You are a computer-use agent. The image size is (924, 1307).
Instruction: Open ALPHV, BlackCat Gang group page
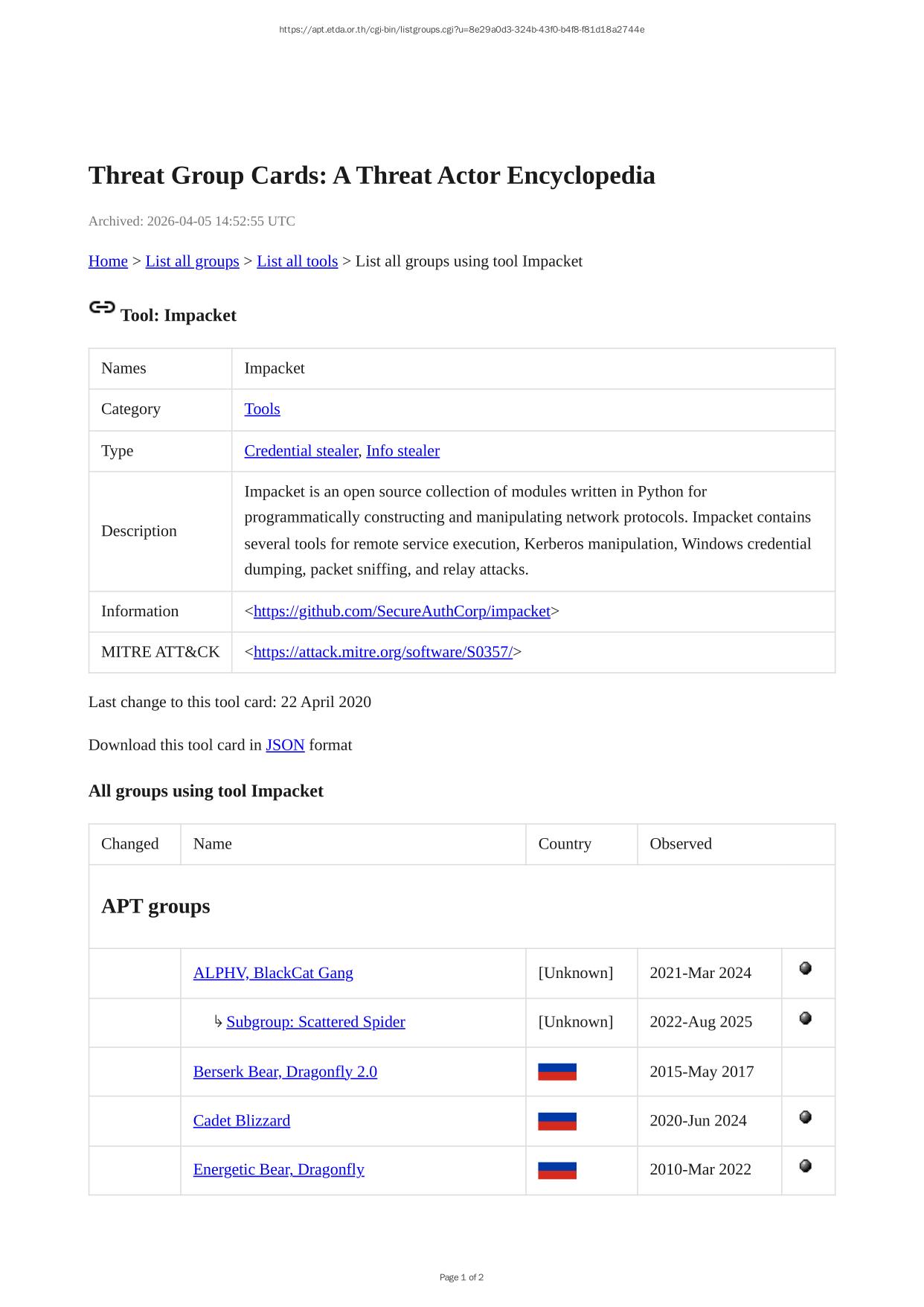(273, 973)
